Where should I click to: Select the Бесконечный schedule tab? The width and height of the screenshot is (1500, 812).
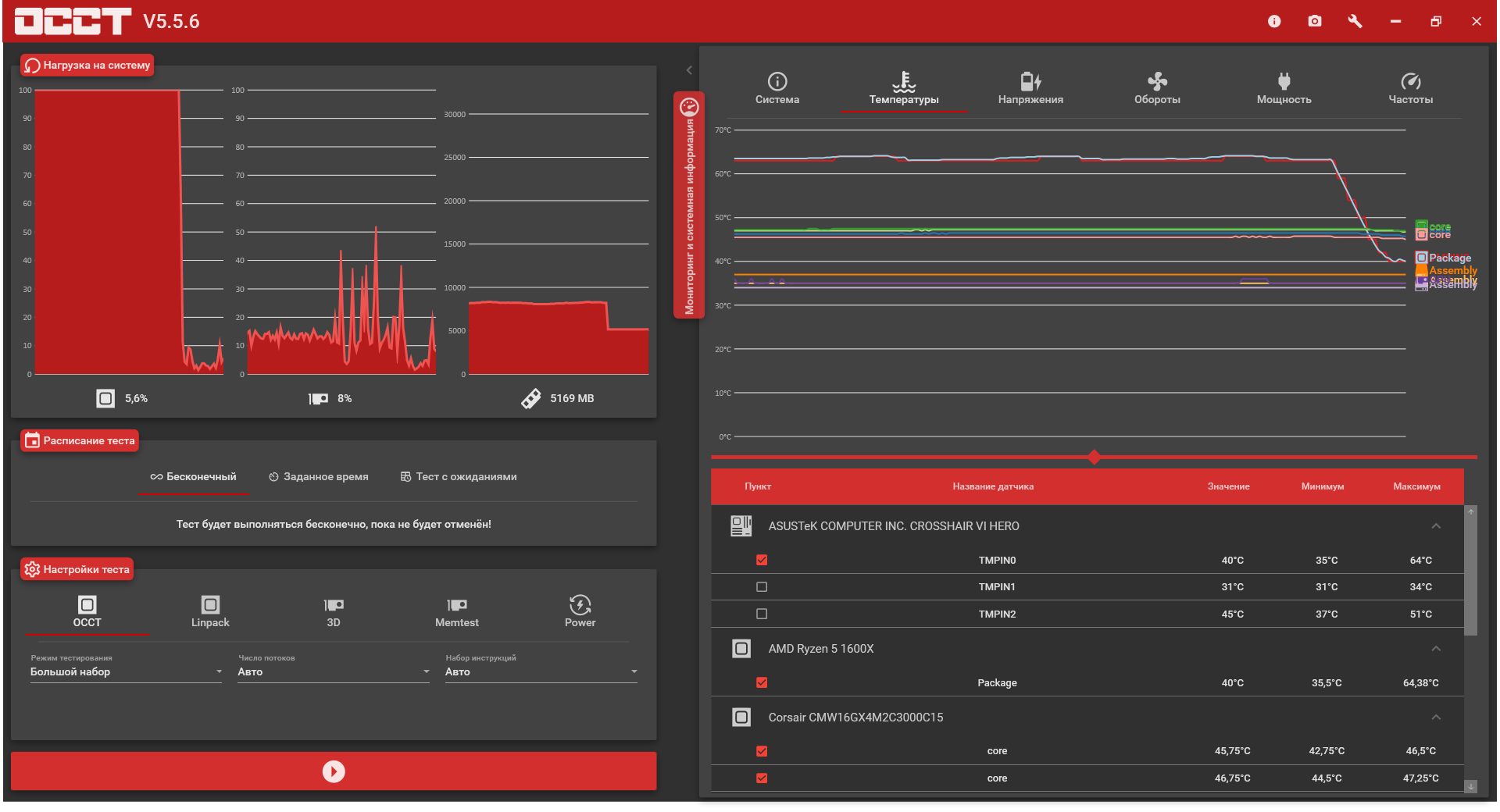[193, 477]
